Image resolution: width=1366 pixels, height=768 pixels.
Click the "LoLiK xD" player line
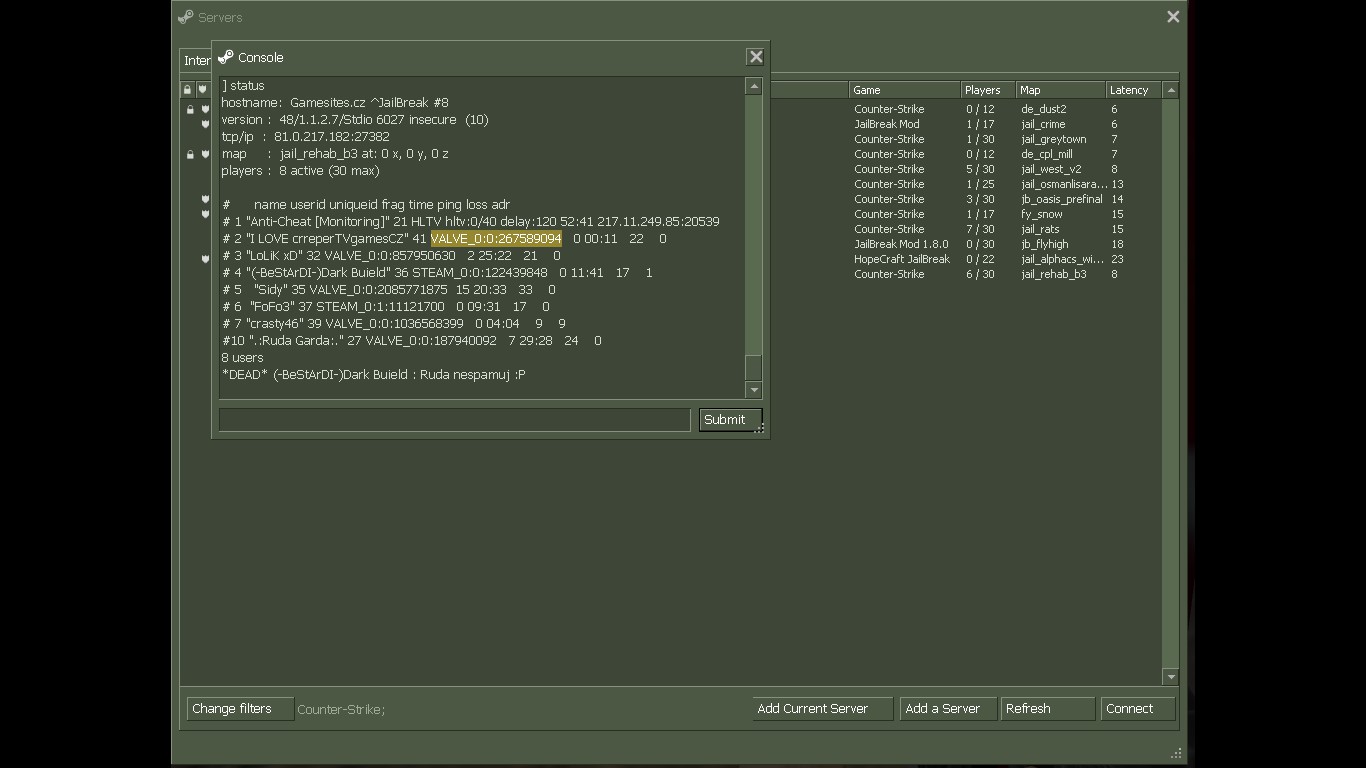[391, 256]
